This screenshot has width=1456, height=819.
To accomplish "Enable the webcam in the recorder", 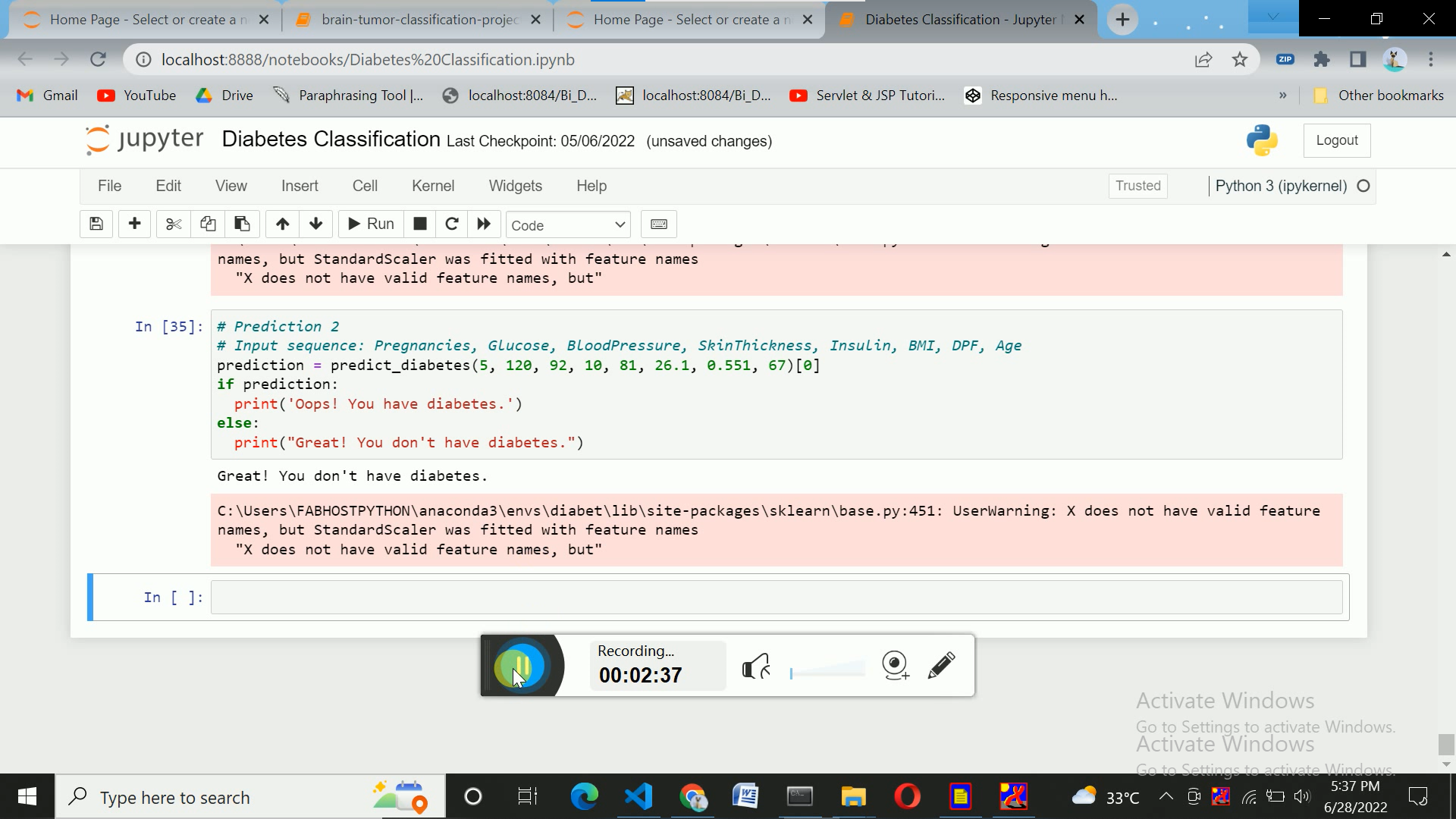I will (x=896, y=666).
